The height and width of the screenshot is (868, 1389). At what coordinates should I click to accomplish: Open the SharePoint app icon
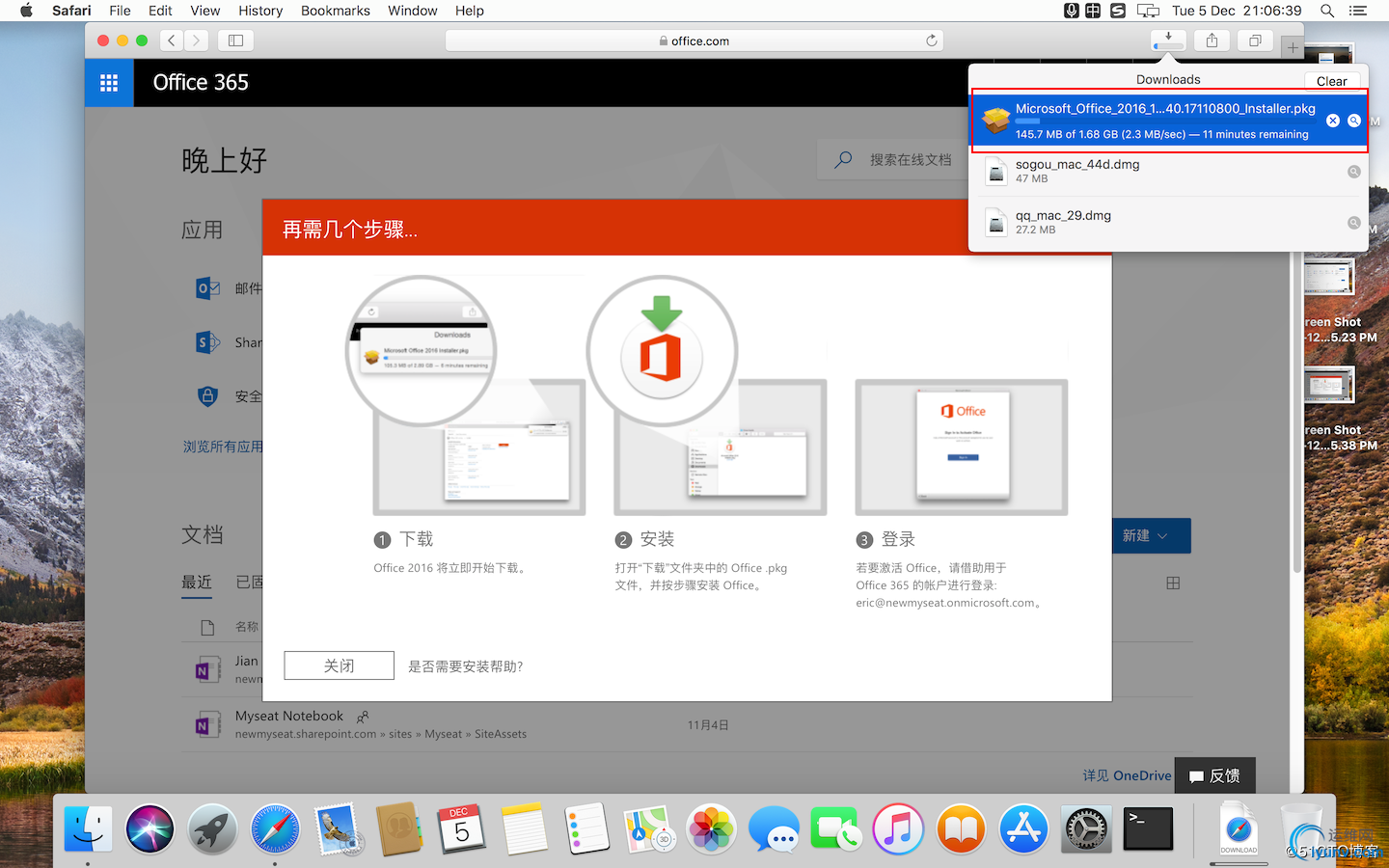coord(207,342)
